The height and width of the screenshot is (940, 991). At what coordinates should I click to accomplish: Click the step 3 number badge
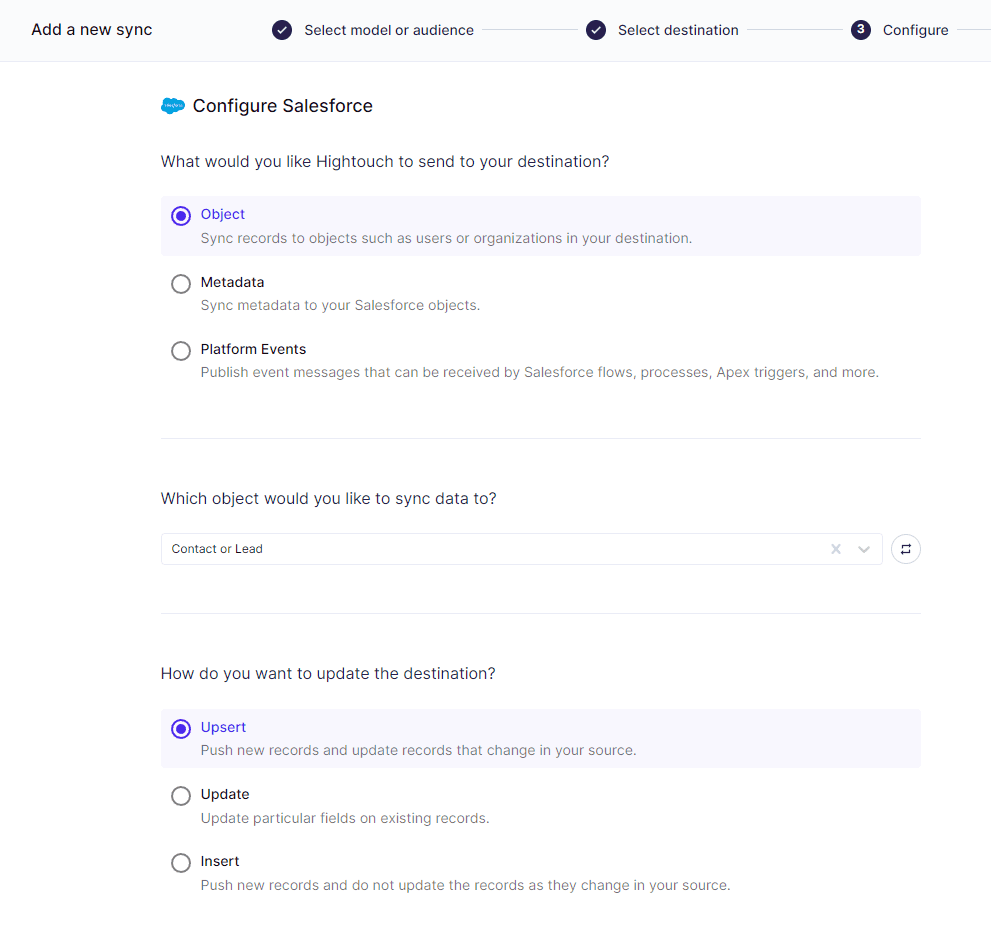tap(860, 30)
